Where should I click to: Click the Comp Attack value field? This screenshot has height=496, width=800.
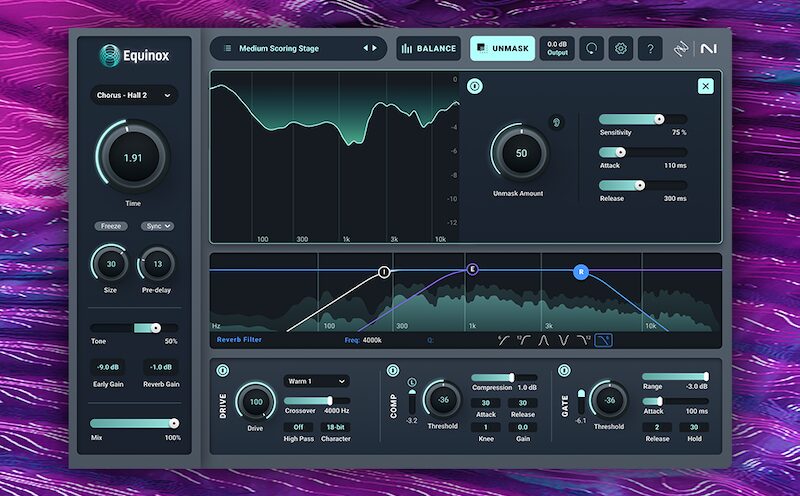point(486,403)
